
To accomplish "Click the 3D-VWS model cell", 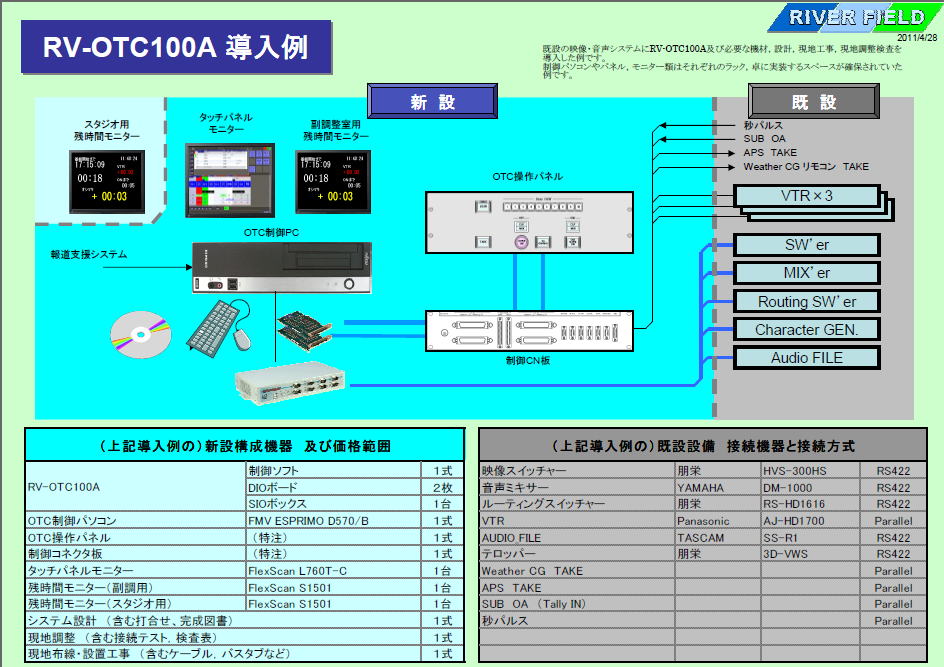I will (x=810, y=554).
